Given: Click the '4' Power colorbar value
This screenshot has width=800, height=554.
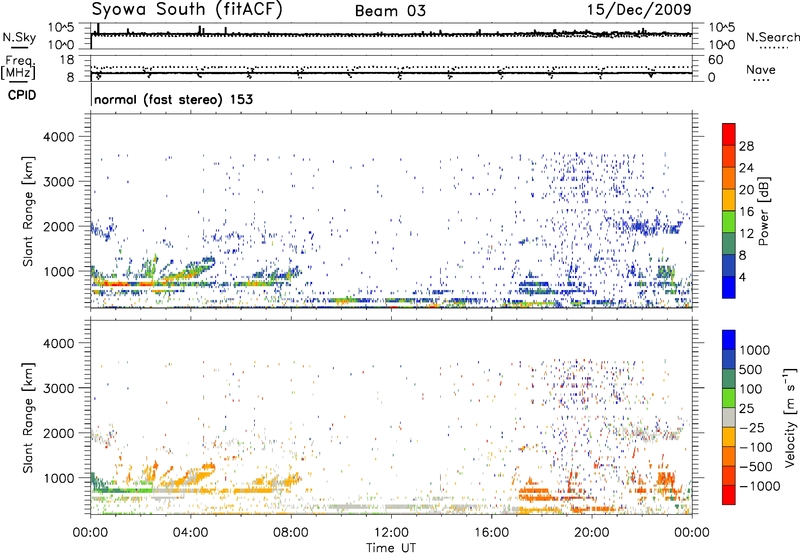Looking at the screenshot, I should tap(742, 278).
